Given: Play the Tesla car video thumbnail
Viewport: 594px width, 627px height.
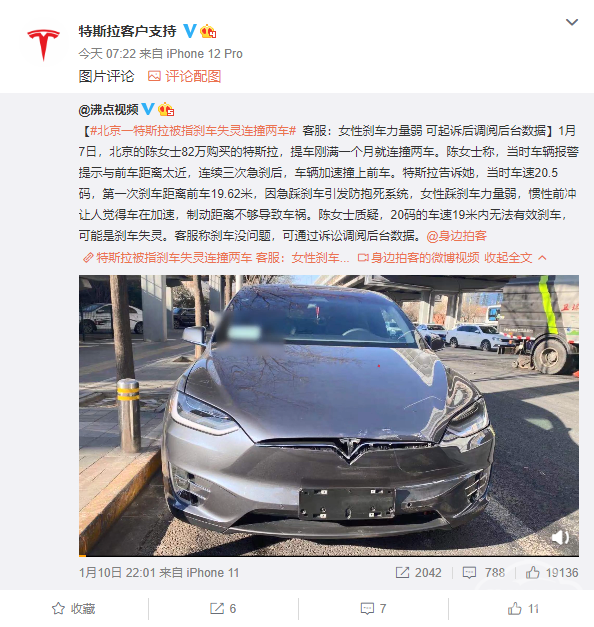Looking at the screenshot, I should (x=329, y=415).
